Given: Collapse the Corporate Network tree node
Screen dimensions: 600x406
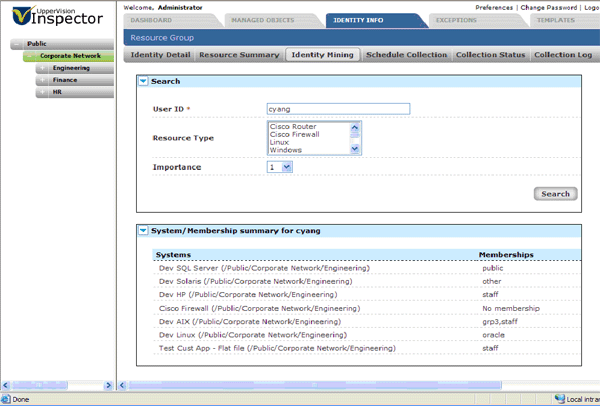Looking at the screenshot, I should pos(29,56).
